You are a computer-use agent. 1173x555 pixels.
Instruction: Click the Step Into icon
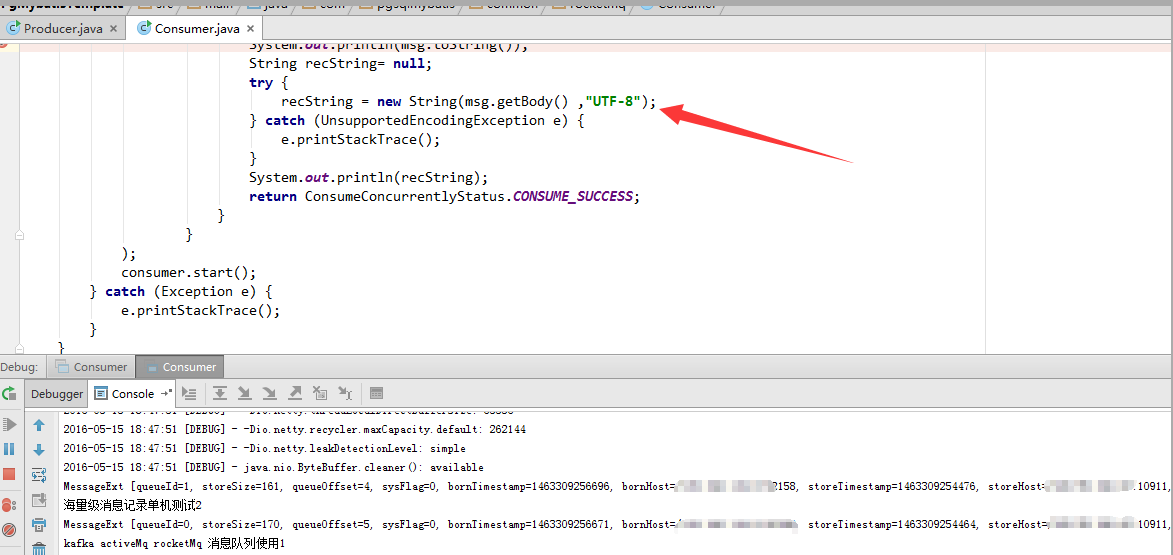pyautogui.click(x=245, y=393)
